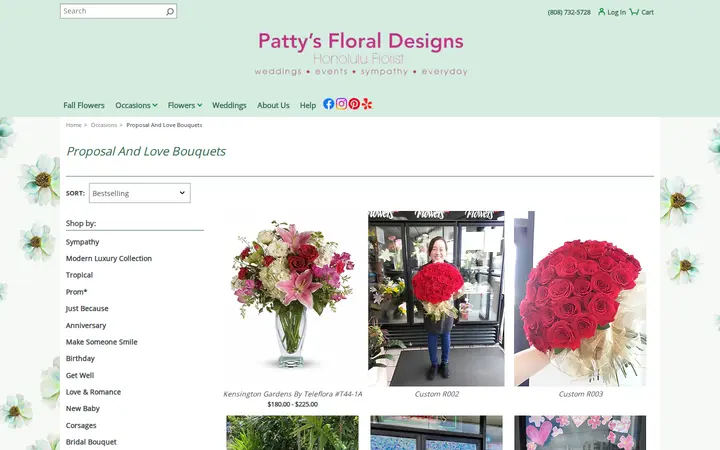Open the Help menu item
The image size is (720, 450).
[x=308, y=105]
